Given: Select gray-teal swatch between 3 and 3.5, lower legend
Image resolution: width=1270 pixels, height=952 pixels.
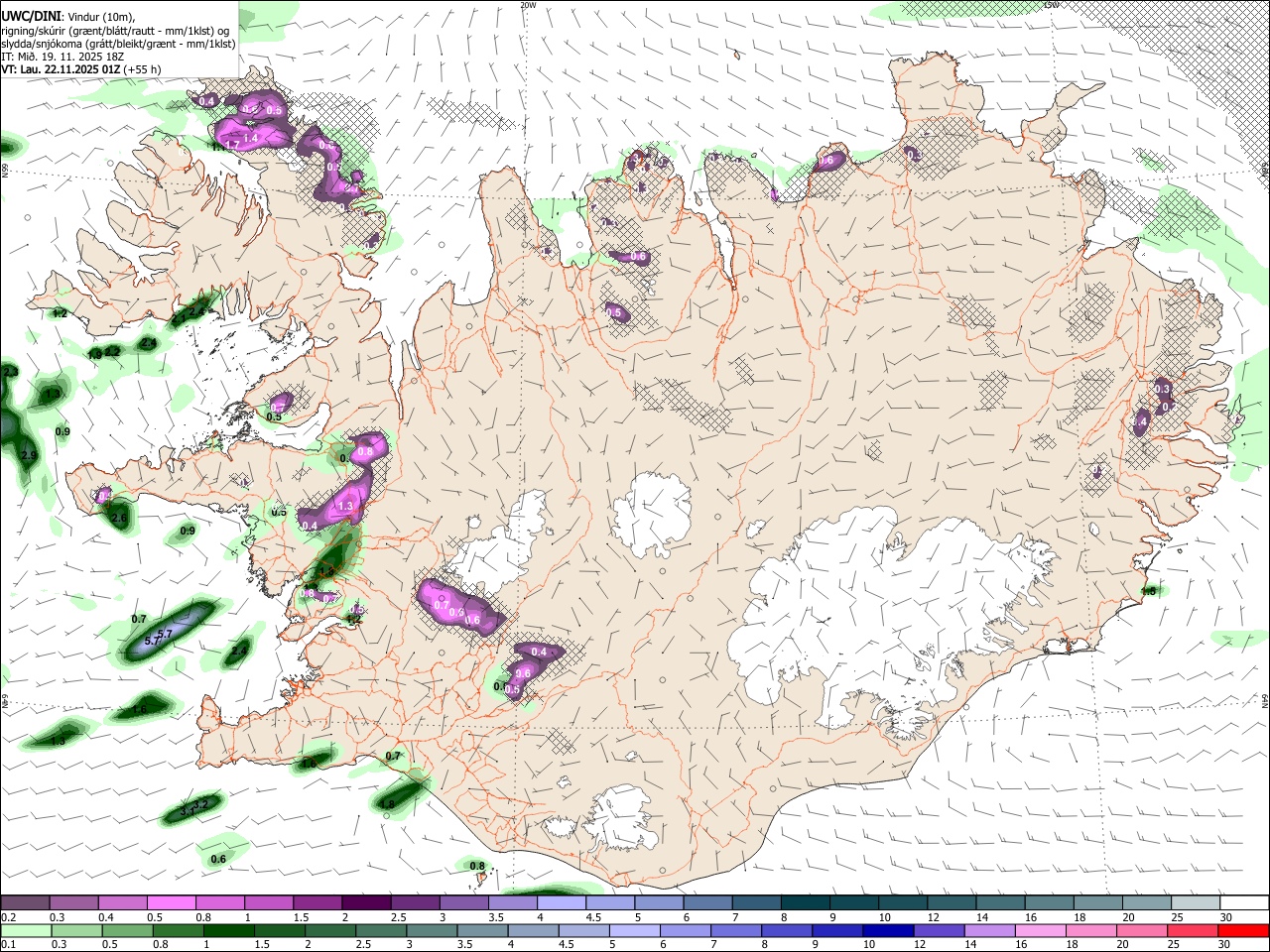Looking at the screenshot, I should click(431, 930).
